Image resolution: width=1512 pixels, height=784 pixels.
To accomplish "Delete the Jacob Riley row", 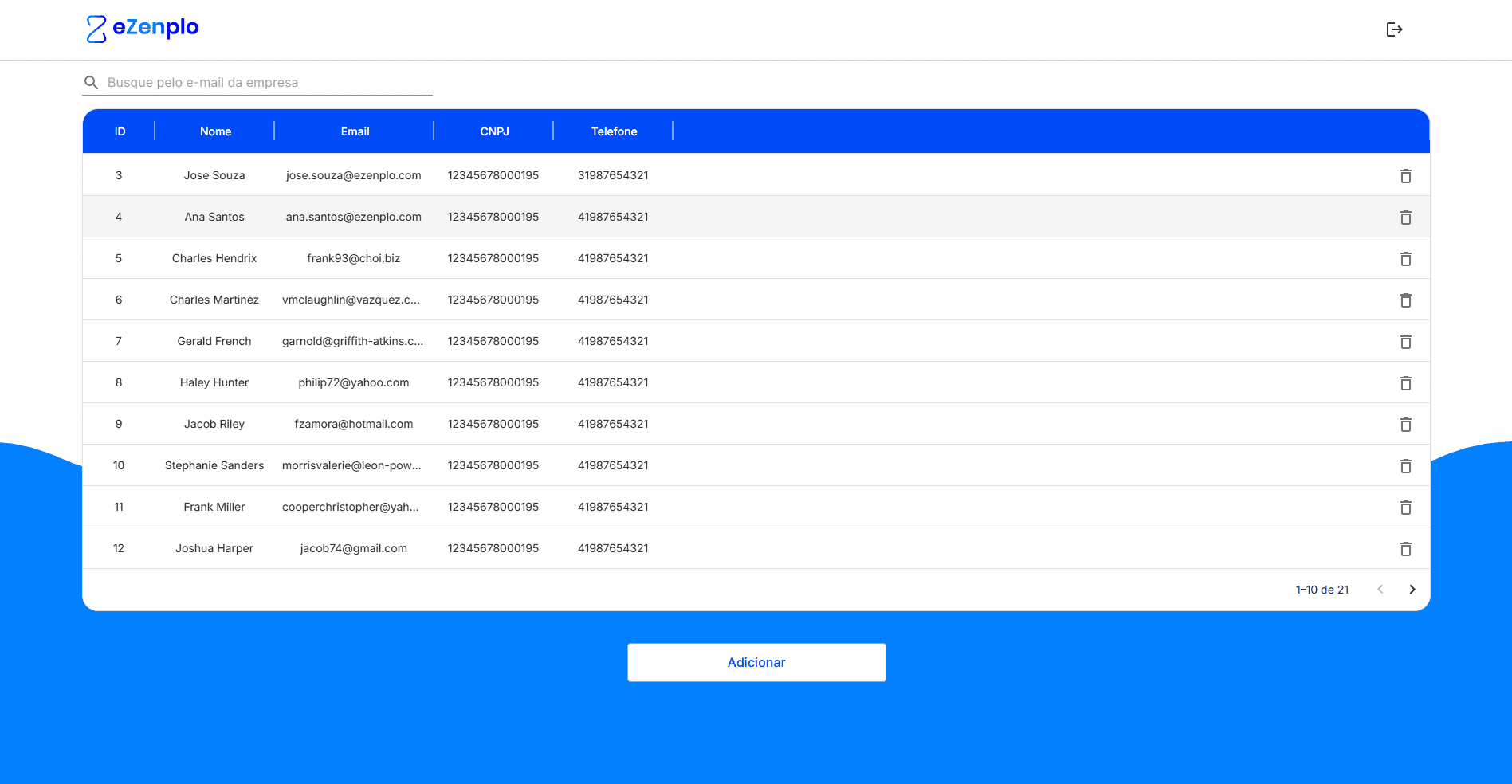I will 1406,425.
